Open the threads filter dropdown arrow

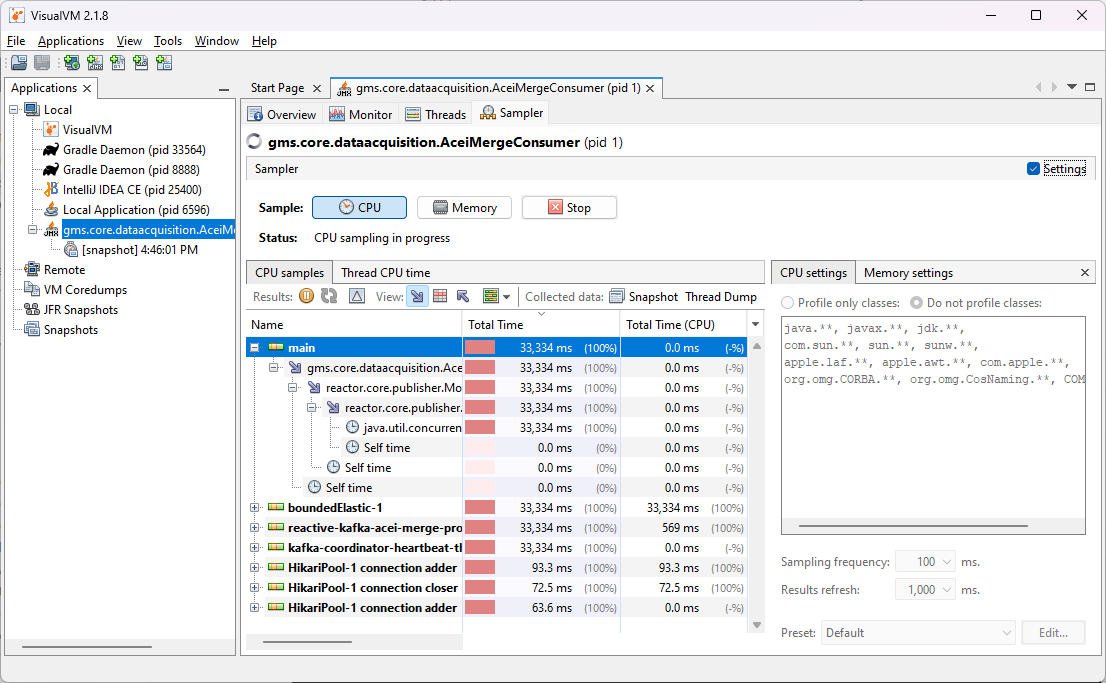pos(506,297)
